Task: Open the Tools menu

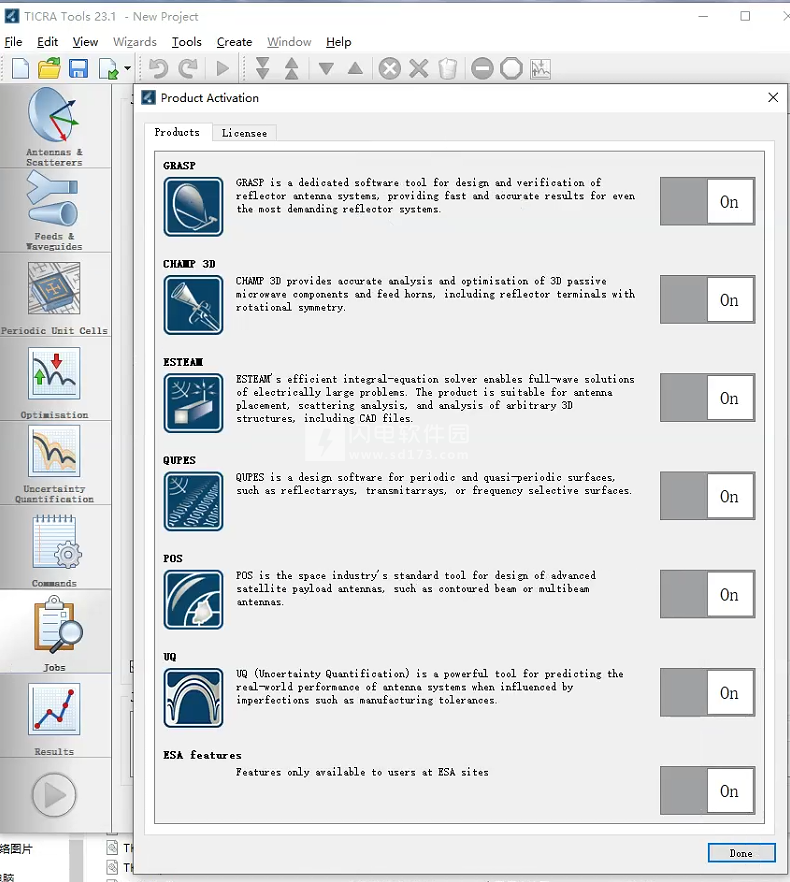Action: [x=186, y=42]
